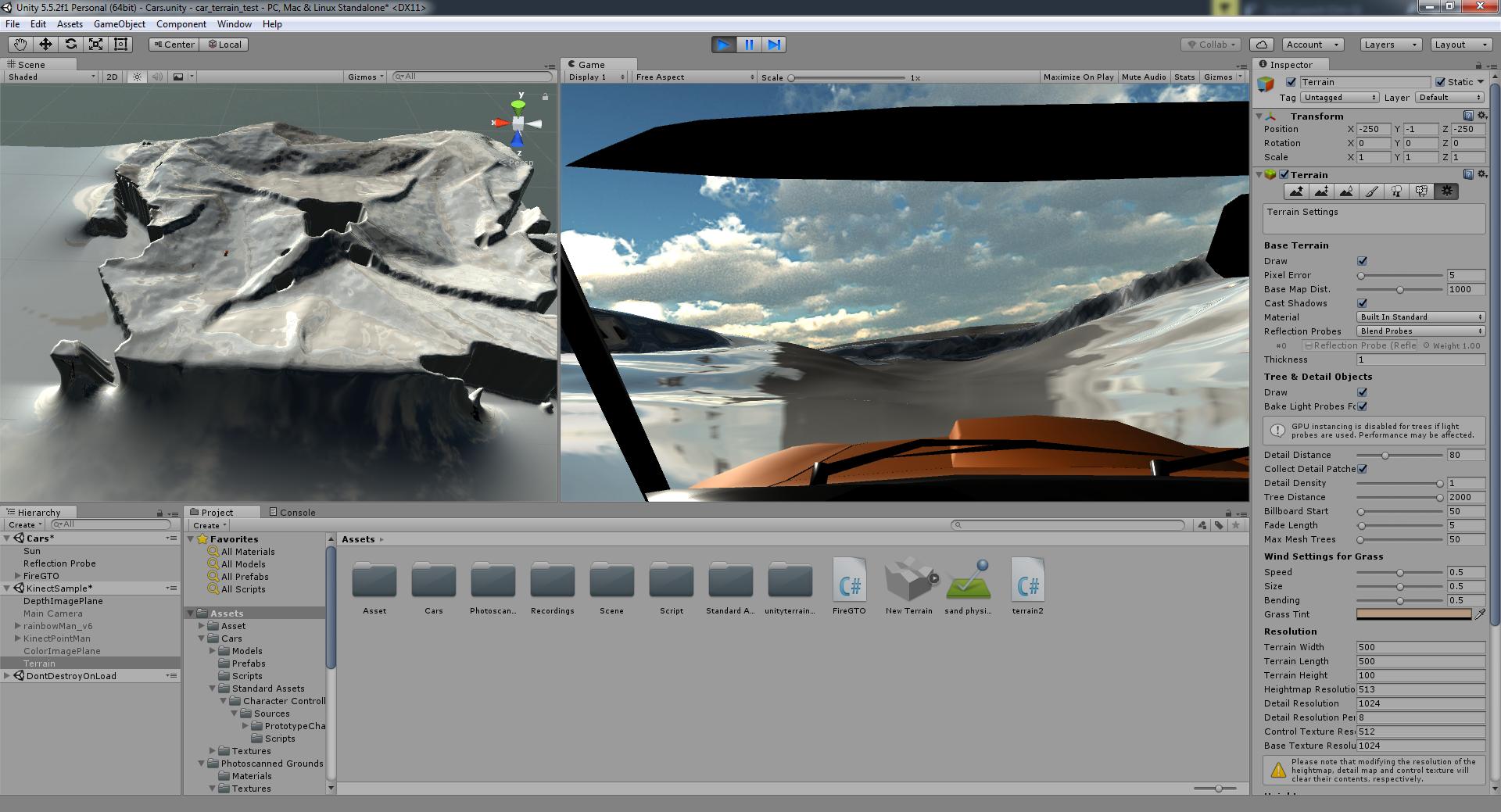Toggle the Local handle button
The image size is (1501, 812).
(x=224, y=45)
